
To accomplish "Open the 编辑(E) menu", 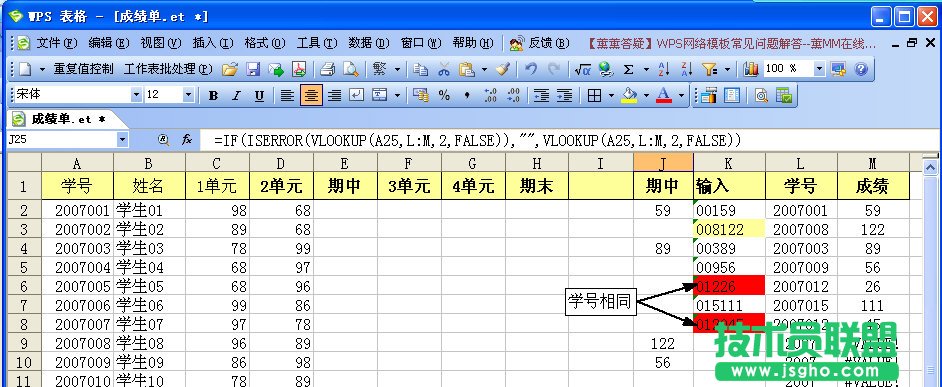I will point(109,43).
